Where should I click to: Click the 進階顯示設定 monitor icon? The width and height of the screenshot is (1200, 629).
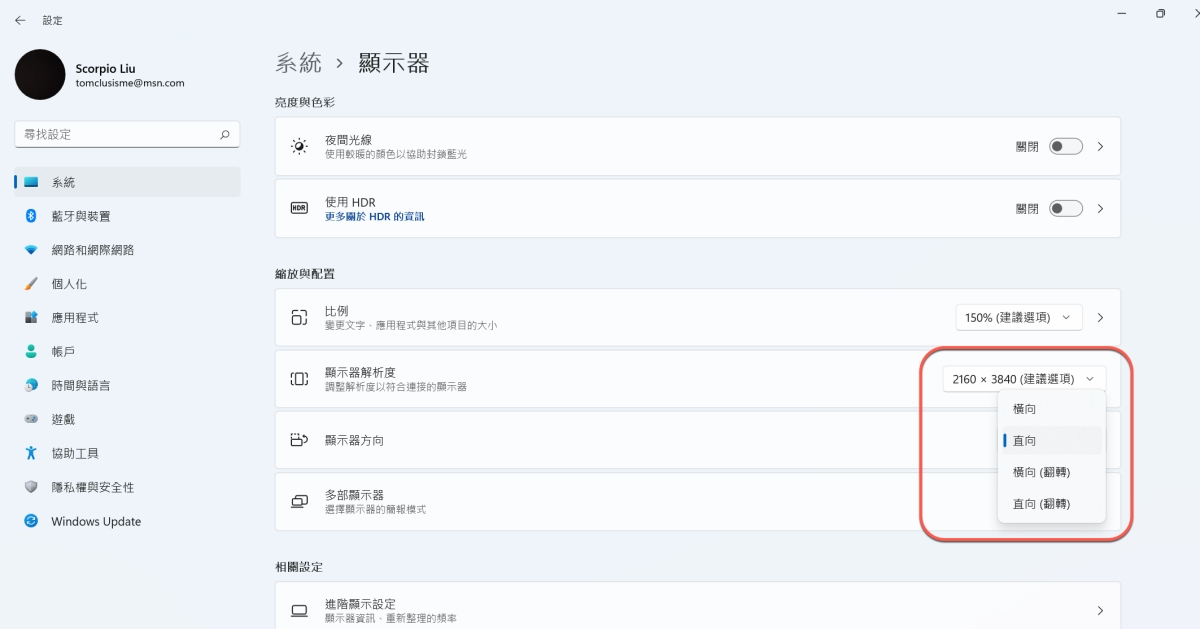pos(299,610)
